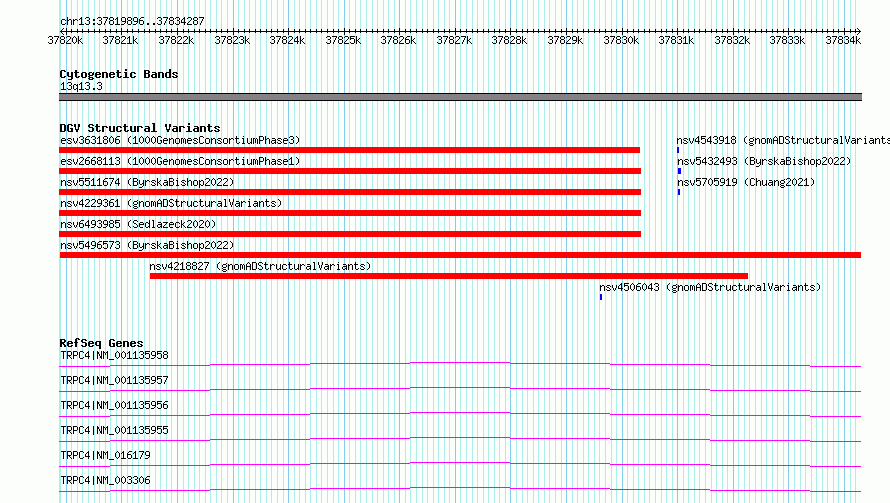Screen dimensions: 890x503
Task: Open transcript TRPC4|NM_016179
Action: (x=105, y=455)
